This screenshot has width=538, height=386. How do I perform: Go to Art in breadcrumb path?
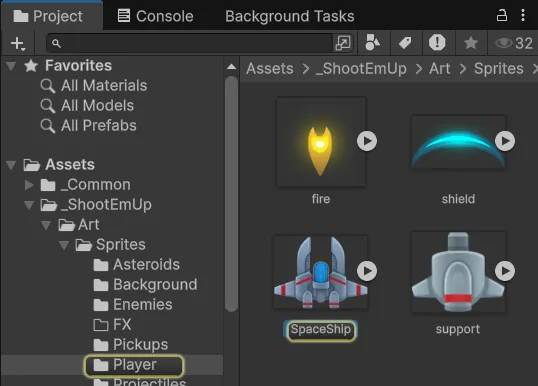[x=440, y=69]
